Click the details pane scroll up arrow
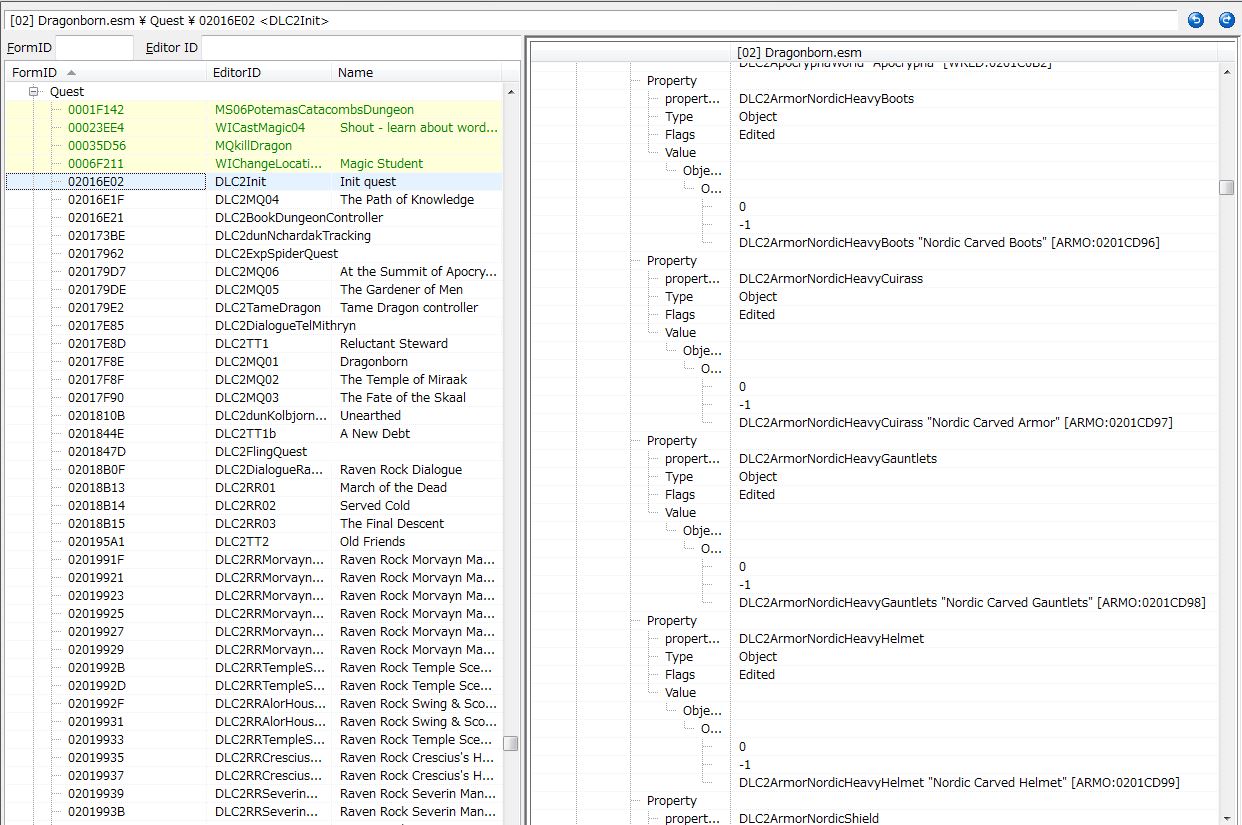This screenshot has height=825, width=1242. (1227, 72)
